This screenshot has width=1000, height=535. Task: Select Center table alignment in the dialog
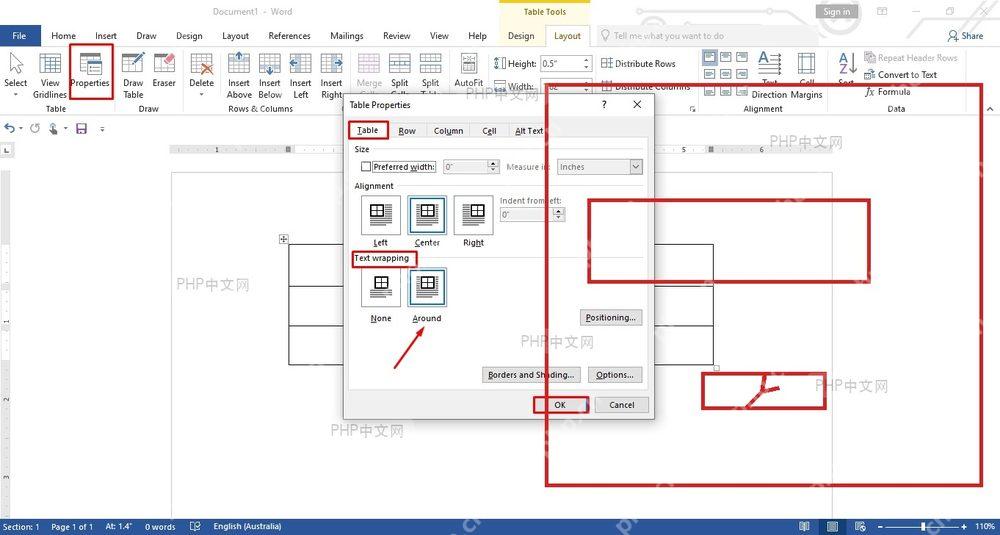point(427,216)
